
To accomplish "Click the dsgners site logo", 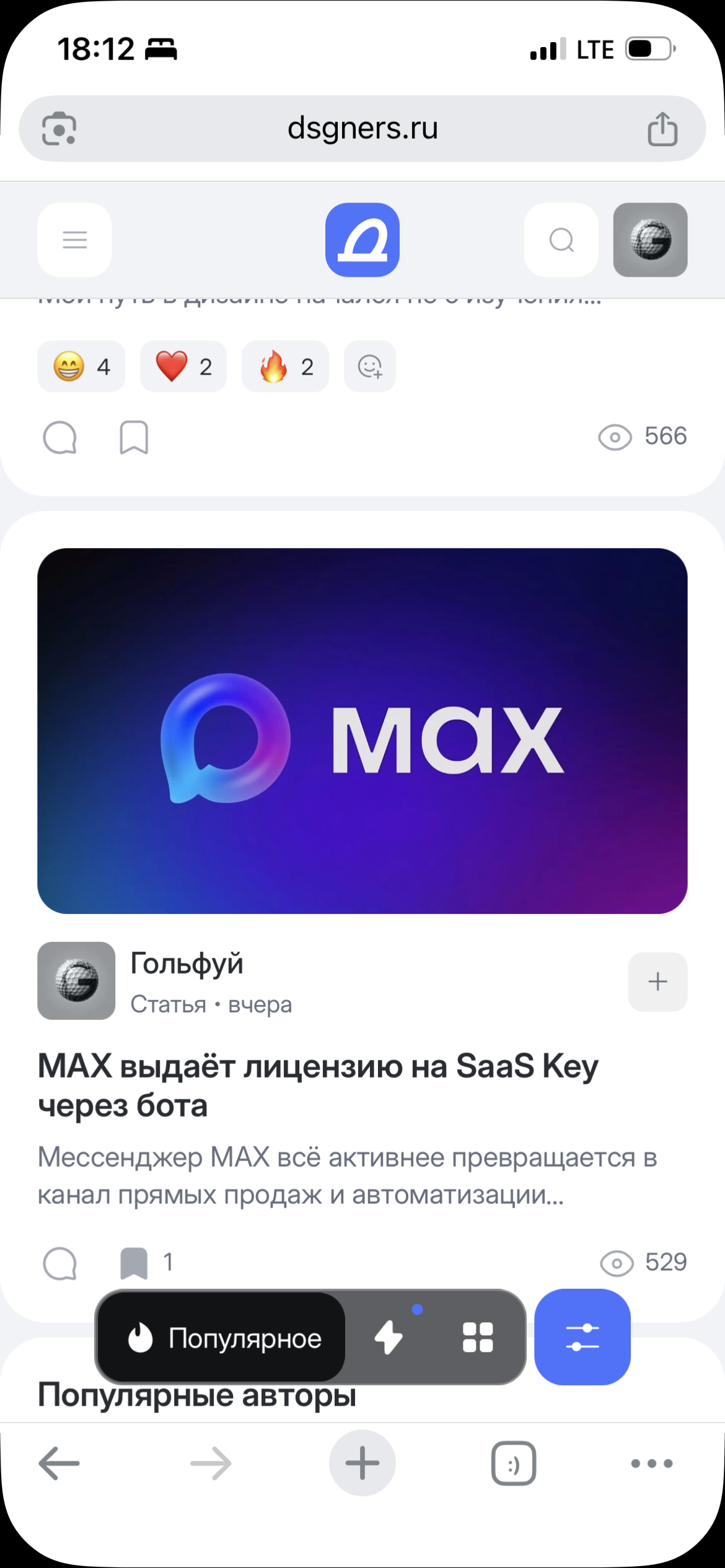I will coord(362,240).
